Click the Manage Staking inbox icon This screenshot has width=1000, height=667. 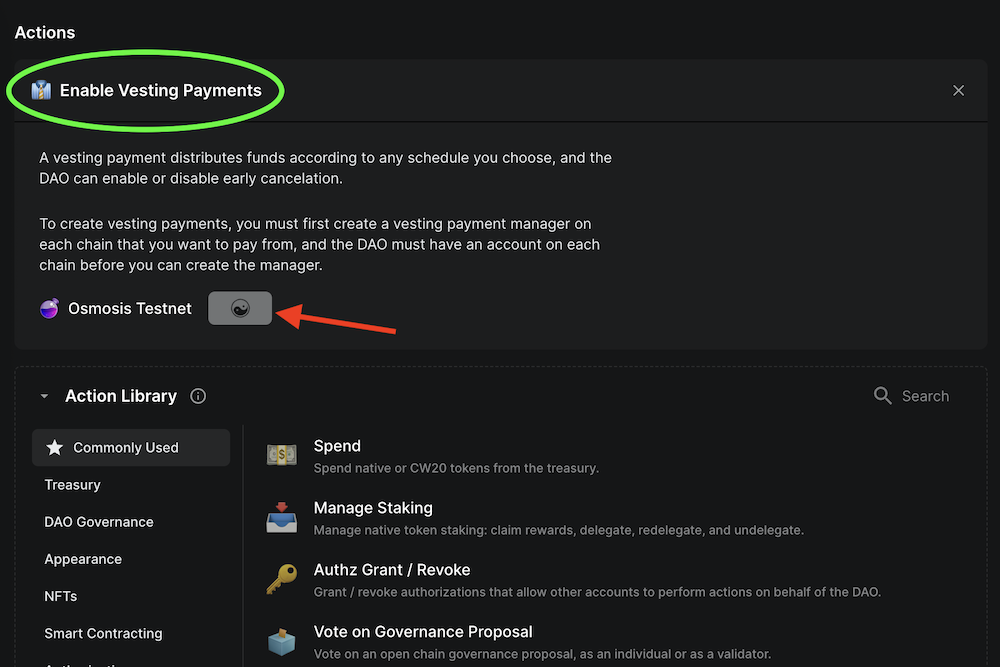tap(281, 518)
